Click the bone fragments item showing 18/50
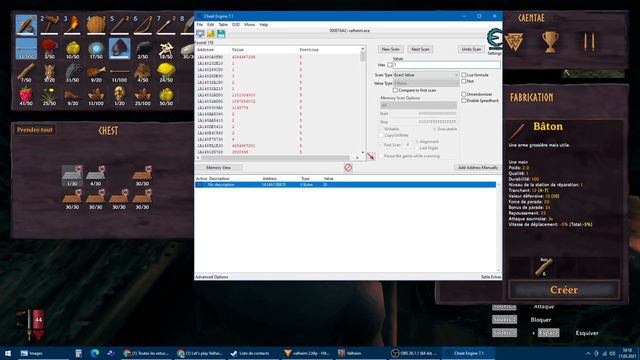 (x=166, y=49)
